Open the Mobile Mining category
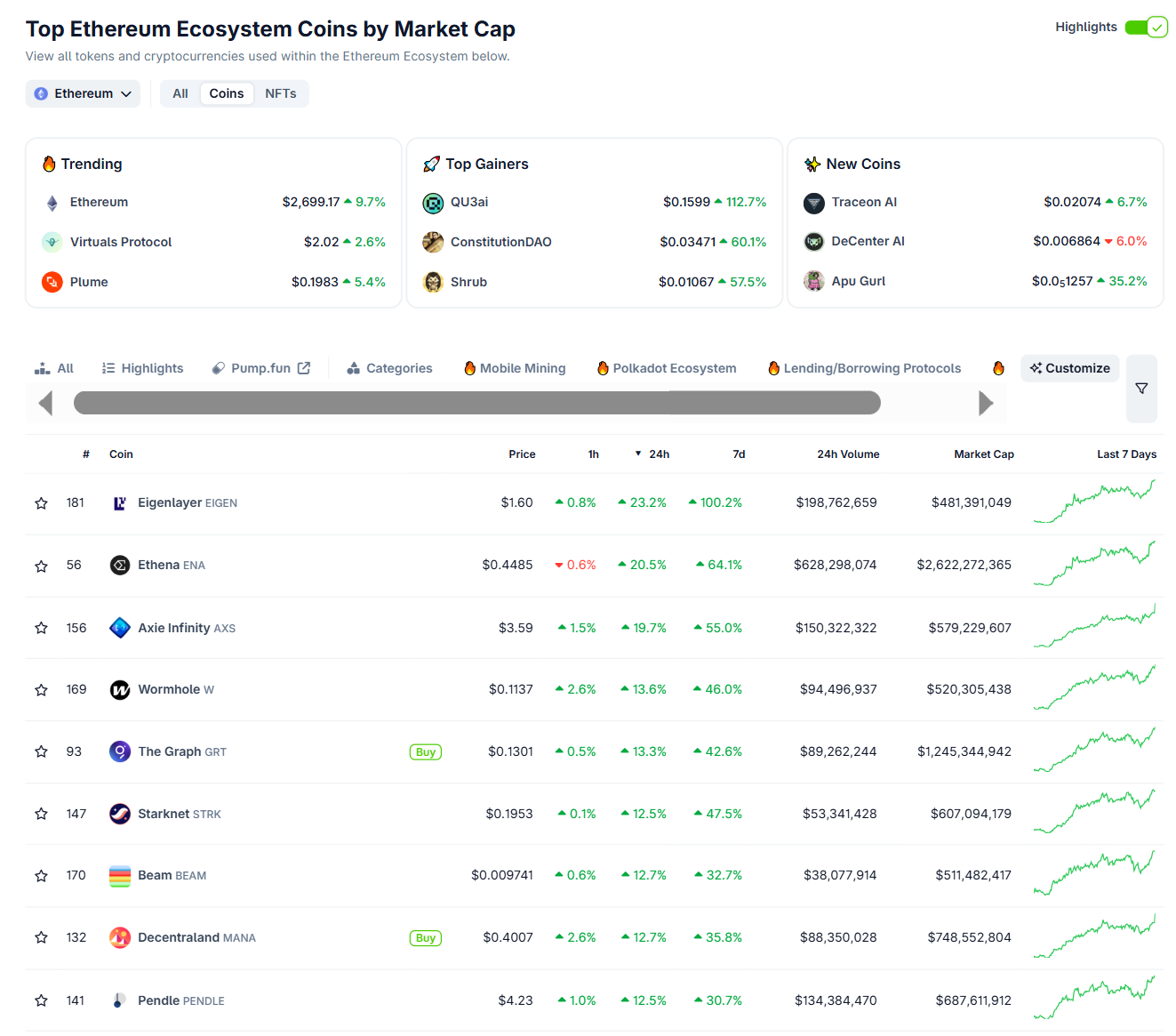The height and width of the screenshot is (1036, 1176). [515, 368]
